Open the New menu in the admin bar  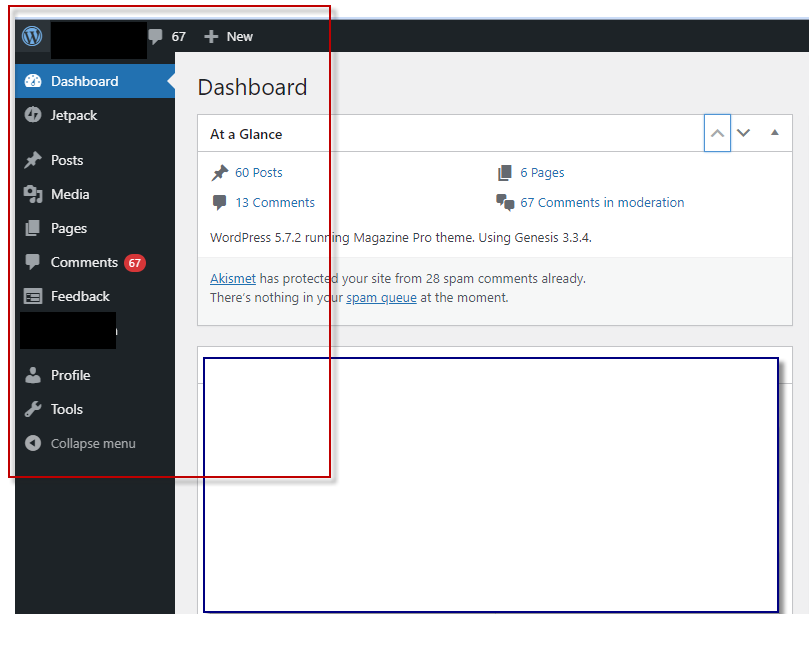pyautogui.click(x=227, y=36)
